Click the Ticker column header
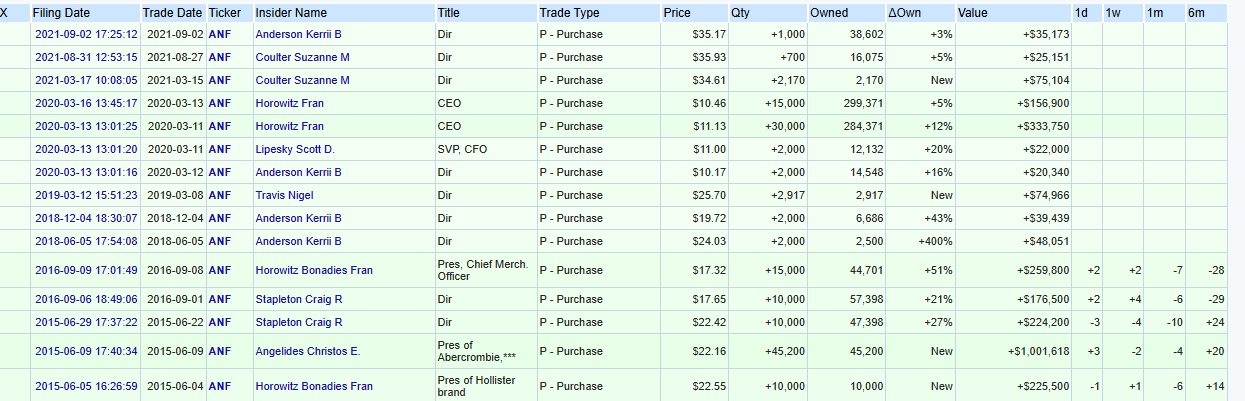This screenshot has width=1245, height=401. point(224,13)
